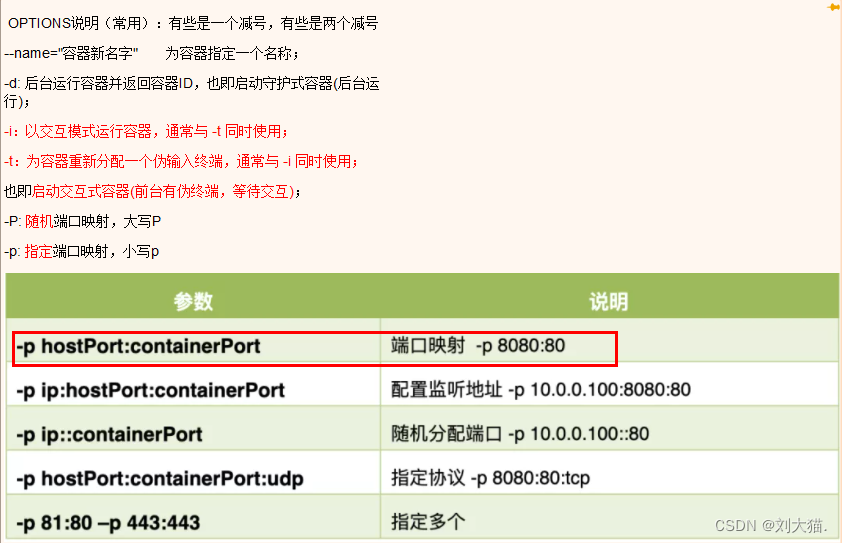Click the 参数 table header
This screenshot has width=842, height=543.
[193, 302]
